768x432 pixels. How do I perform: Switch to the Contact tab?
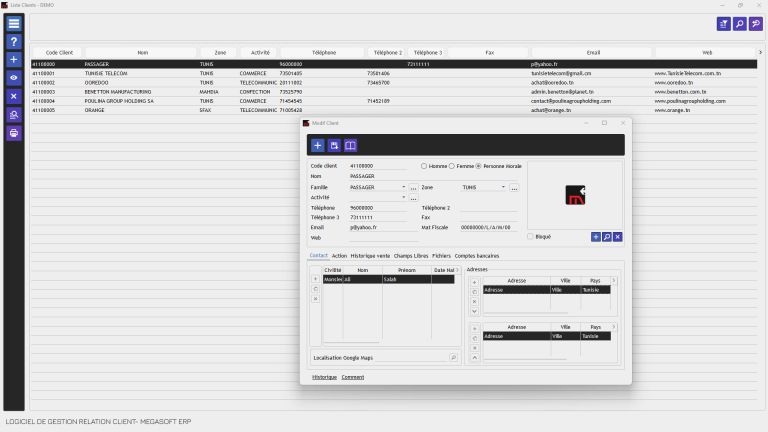(318, 256)
